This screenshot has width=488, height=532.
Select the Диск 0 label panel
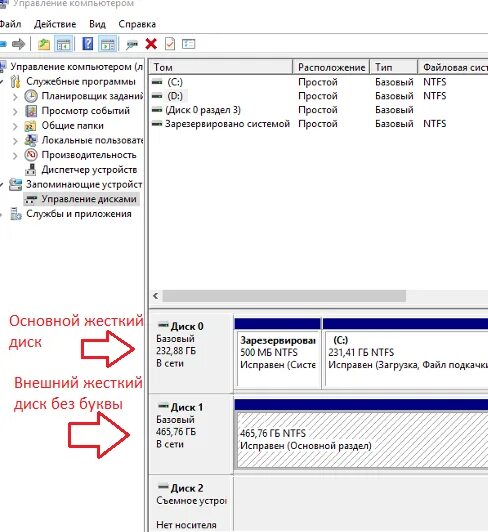pos(191,353)
